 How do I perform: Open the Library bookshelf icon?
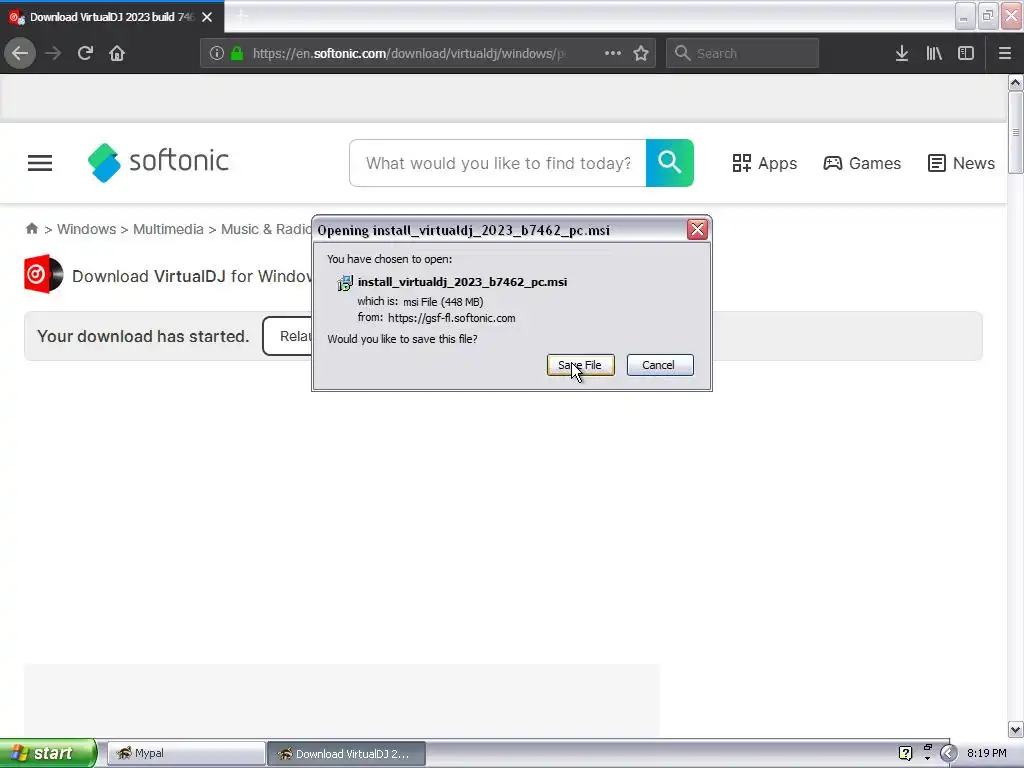click(934, 53)
